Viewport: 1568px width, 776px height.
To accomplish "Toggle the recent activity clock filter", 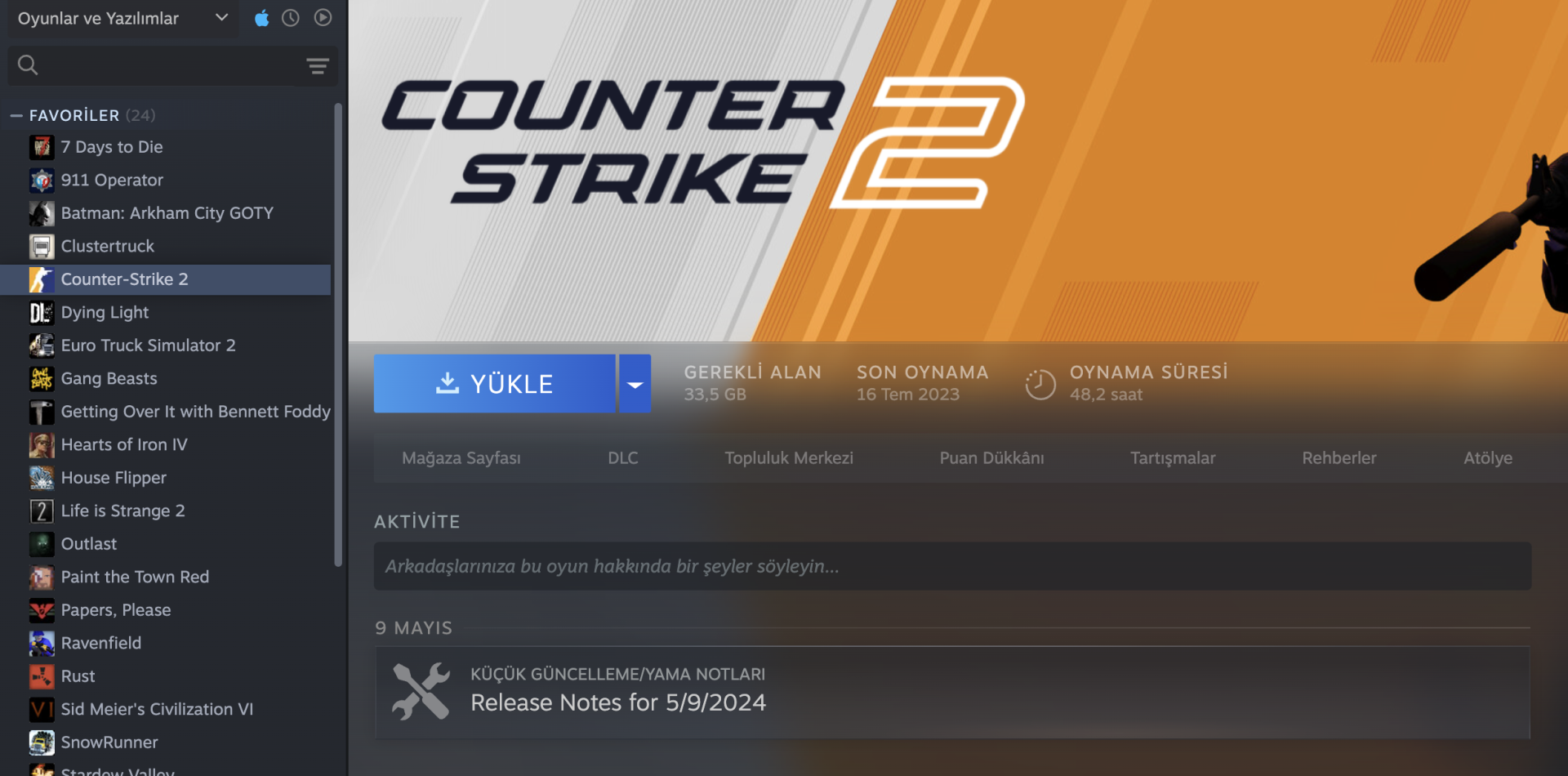I will (x=291, y=18).
